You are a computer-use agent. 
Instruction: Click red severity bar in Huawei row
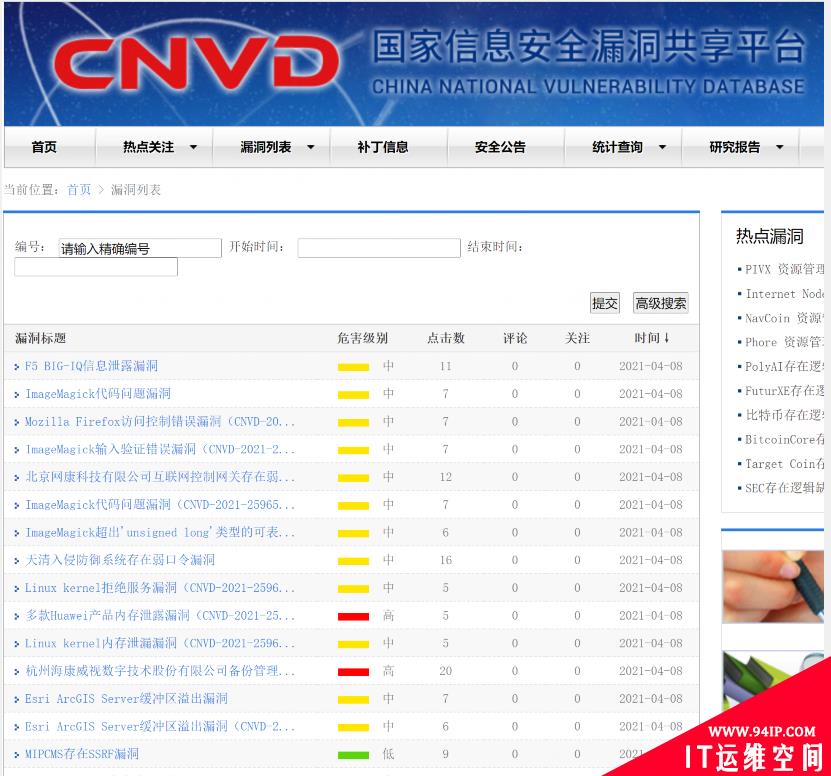tap(353, 616)
